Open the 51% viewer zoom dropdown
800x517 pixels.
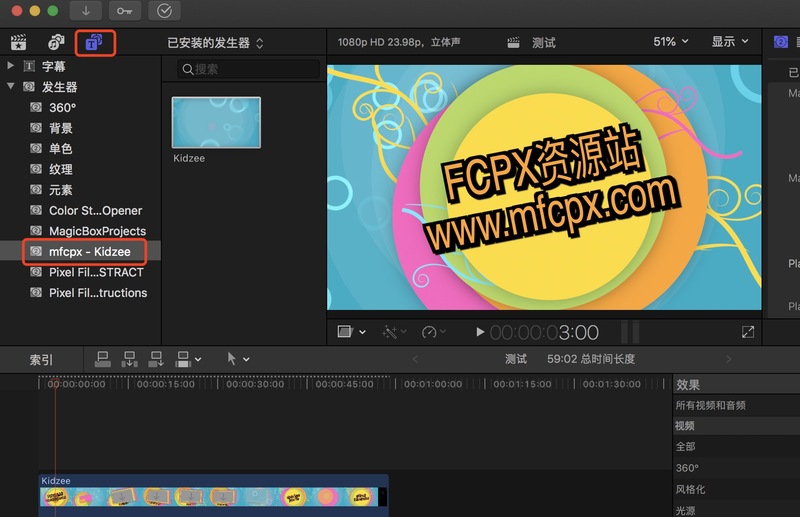tap(671, 41)
